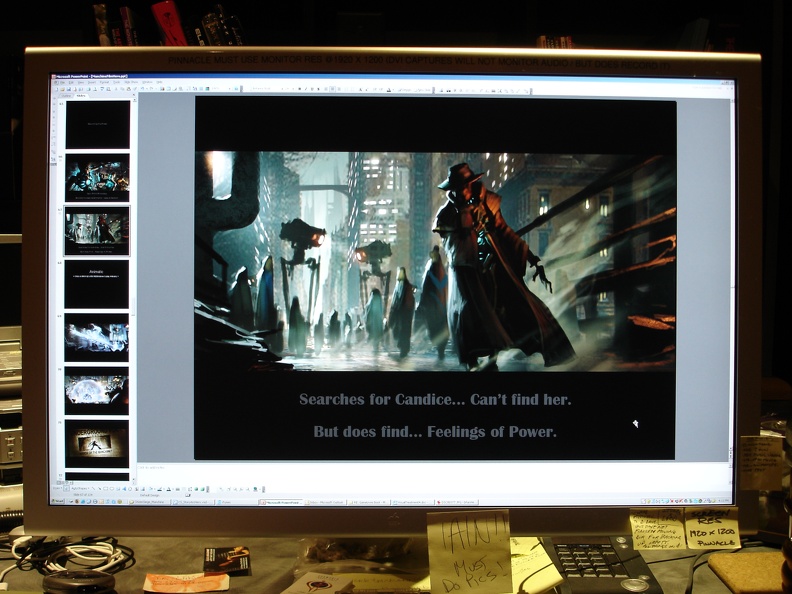Click the Windows Start button
Image resolution: width=792 pixels, height=594 pixels.
[57, 501]
